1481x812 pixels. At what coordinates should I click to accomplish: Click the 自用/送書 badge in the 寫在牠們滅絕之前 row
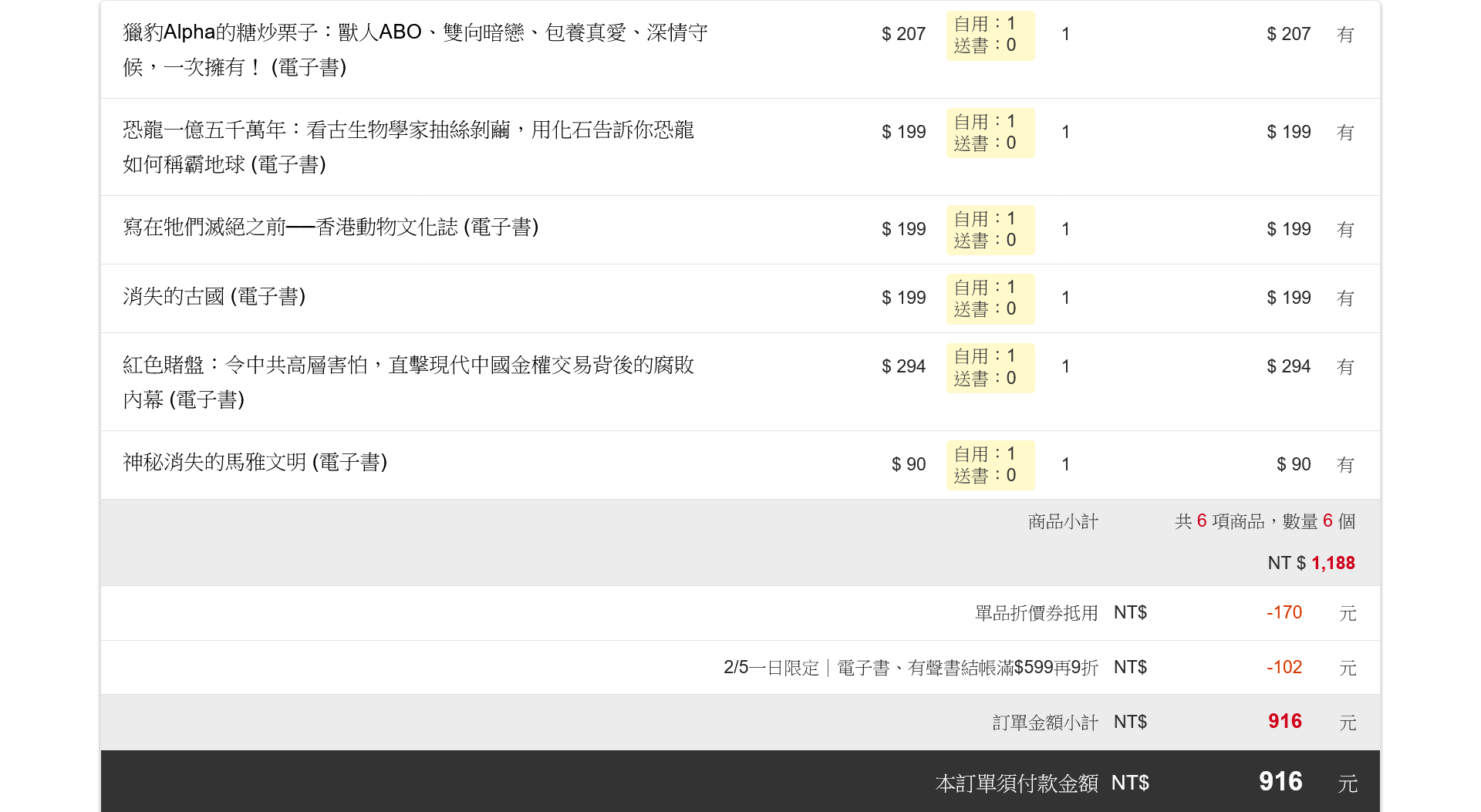[990, 231]
